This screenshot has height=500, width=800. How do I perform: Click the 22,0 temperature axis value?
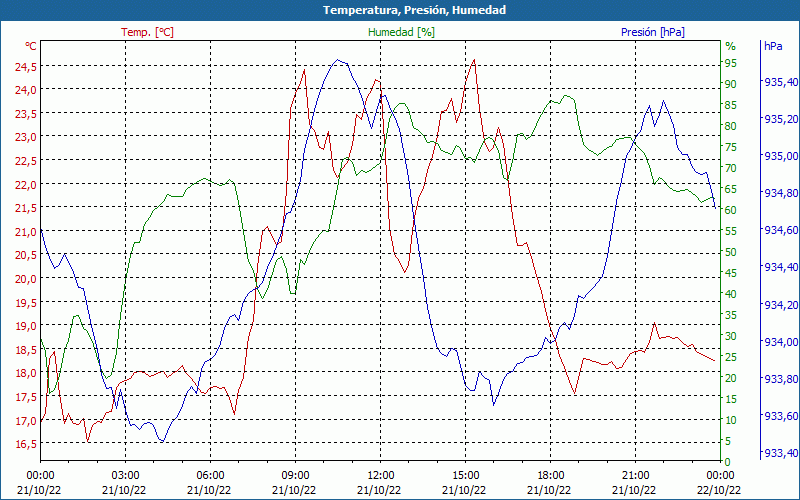coord(26,184)
